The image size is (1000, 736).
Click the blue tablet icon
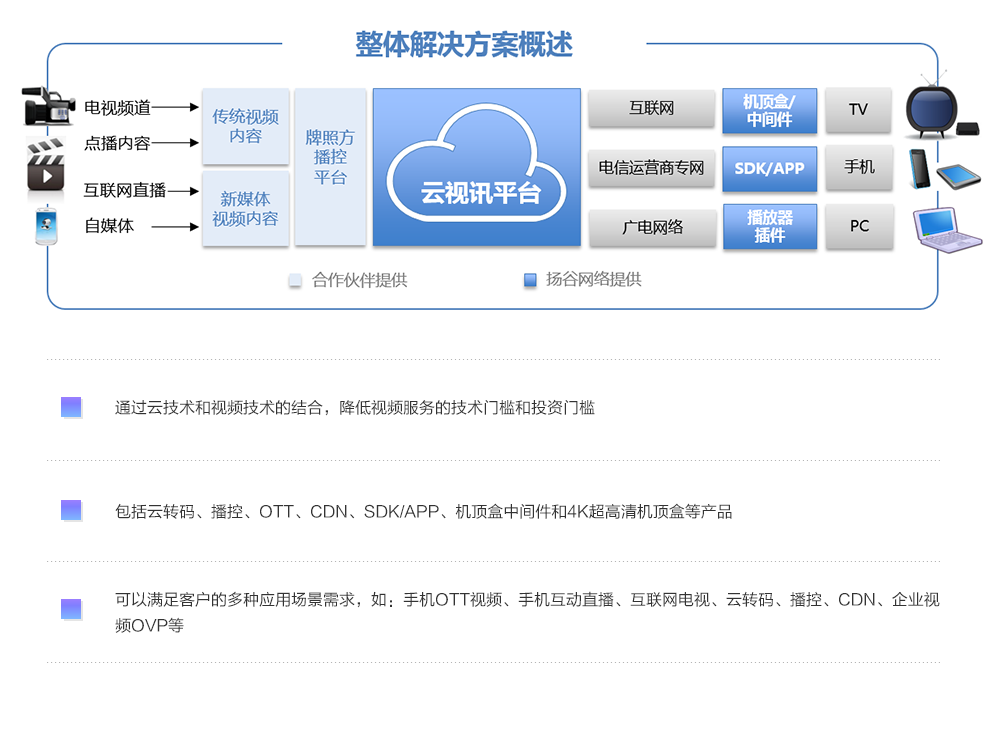pos(958,176)
